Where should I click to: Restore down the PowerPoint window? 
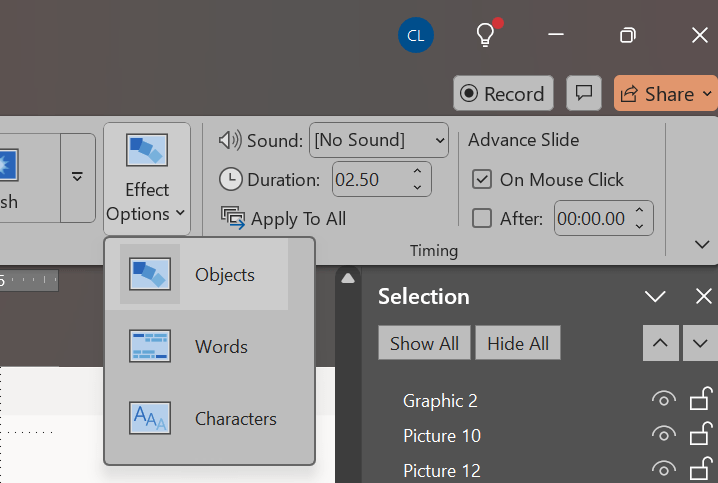click(627, 35)
